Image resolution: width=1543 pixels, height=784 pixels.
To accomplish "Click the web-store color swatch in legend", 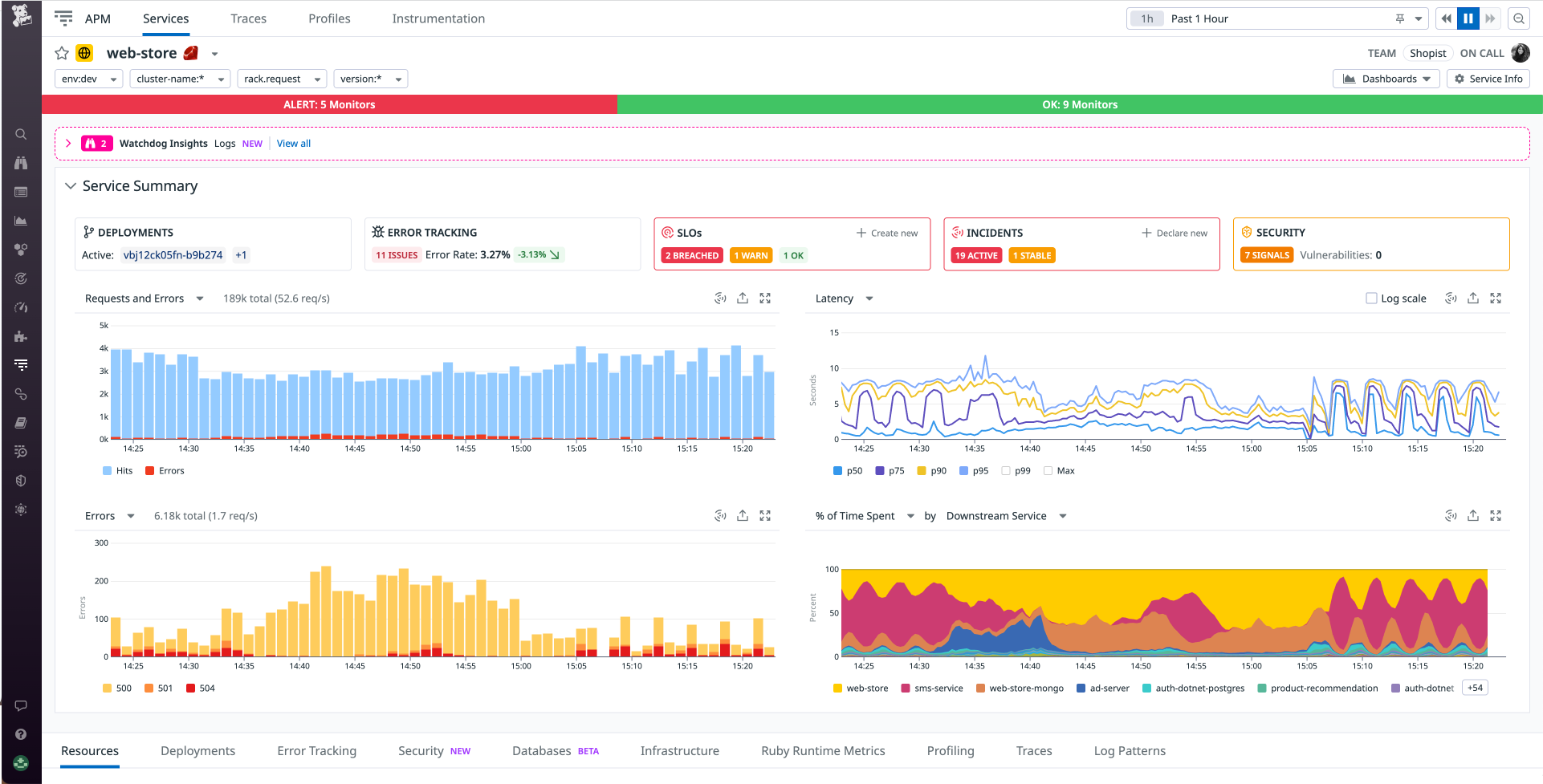I will tap(838, 688).
